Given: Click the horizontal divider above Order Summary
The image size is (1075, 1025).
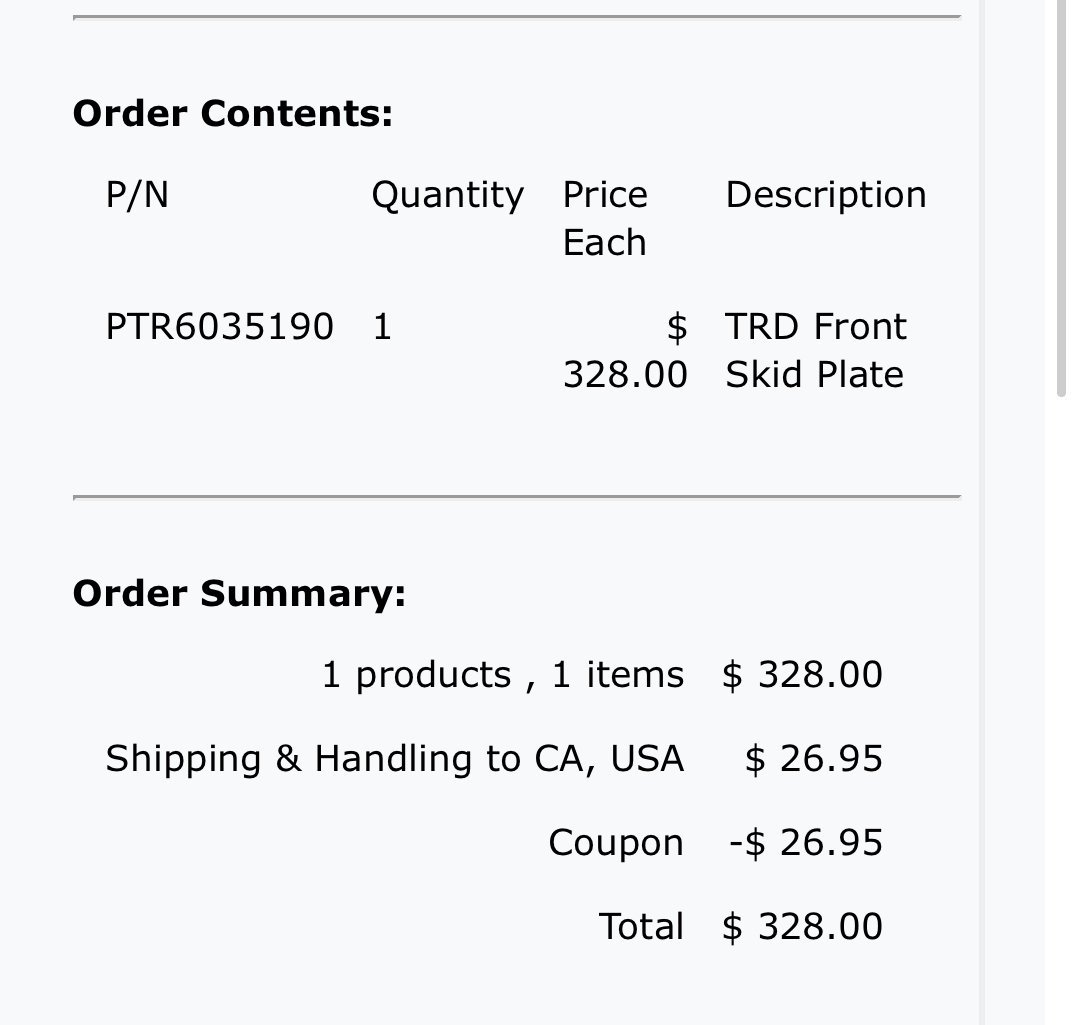Looking at the screenshot, I should pyautogui.click(x=517, y=497).
